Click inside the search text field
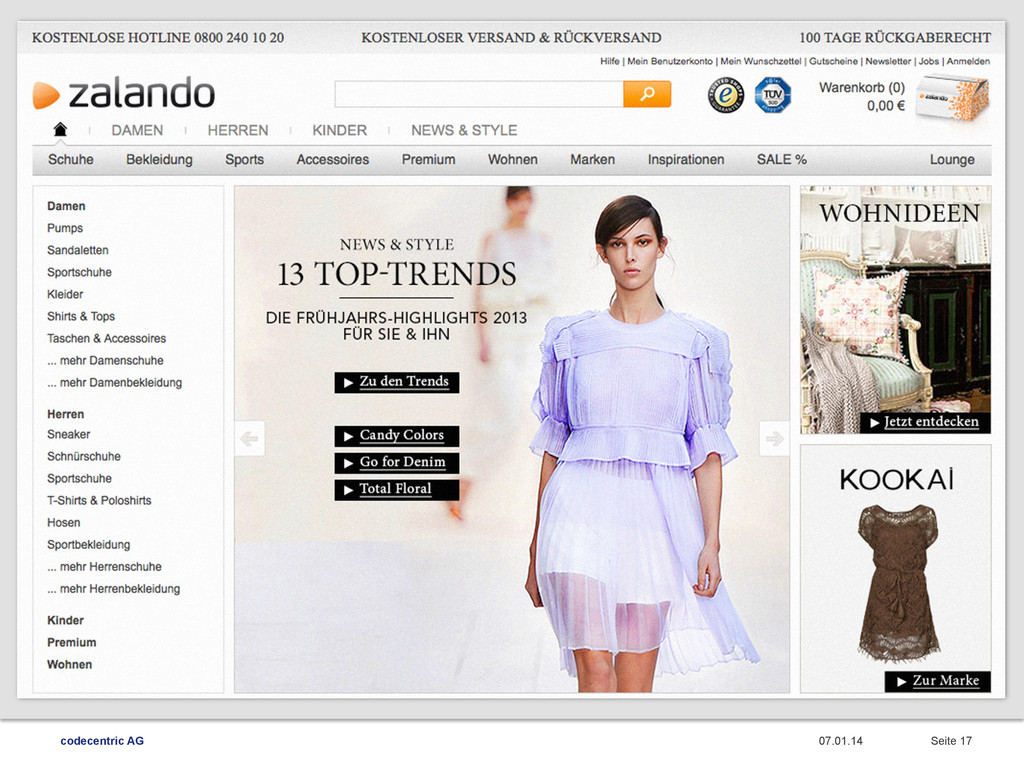 pyautogui.click(x=479, y=94)
